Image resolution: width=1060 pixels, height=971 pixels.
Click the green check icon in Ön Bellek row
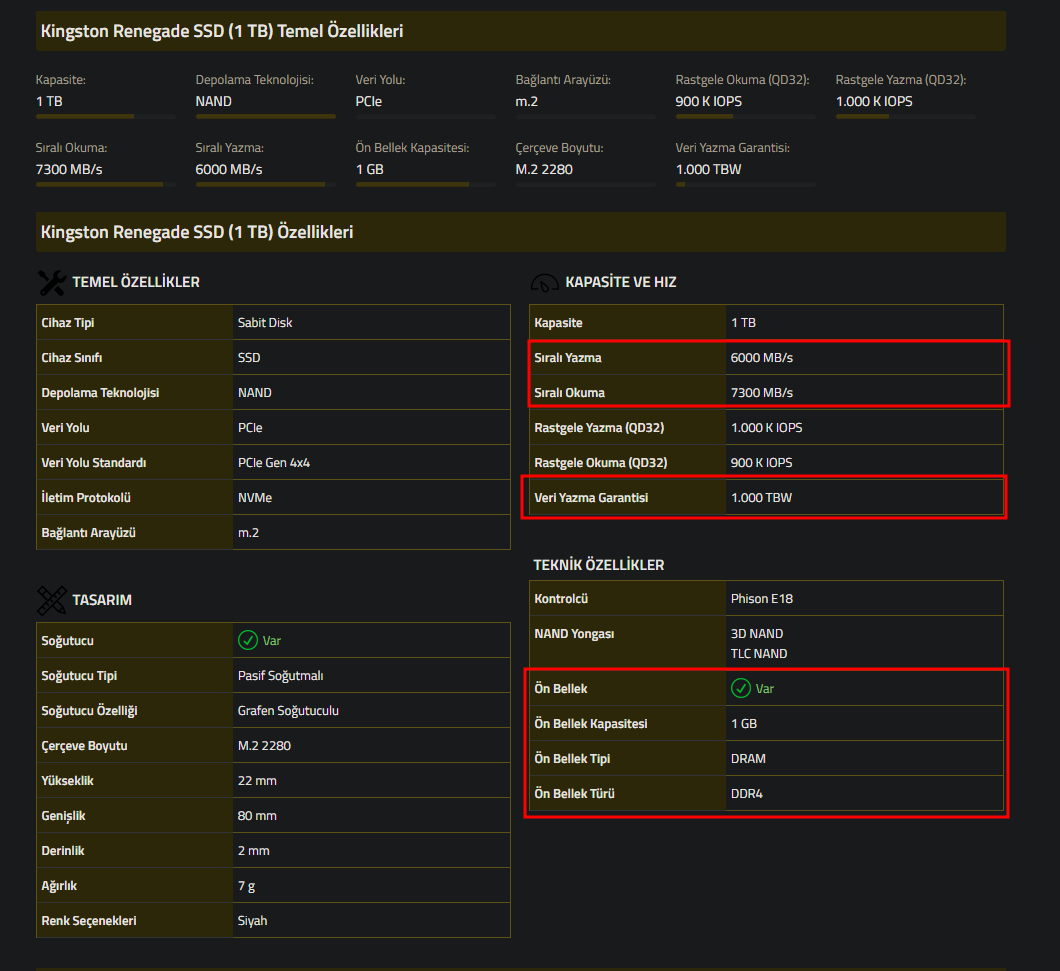[x=741, y=688]
